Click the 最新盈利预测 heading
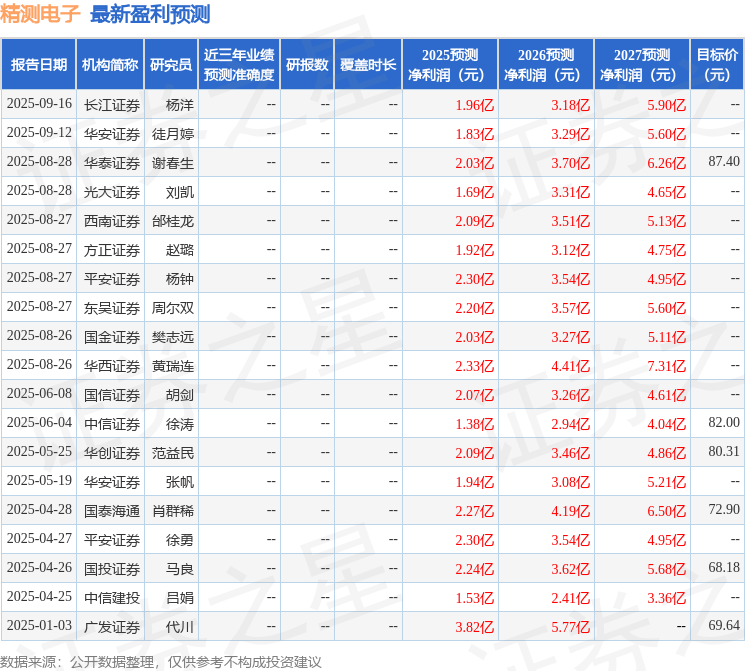 coord(150,14)
